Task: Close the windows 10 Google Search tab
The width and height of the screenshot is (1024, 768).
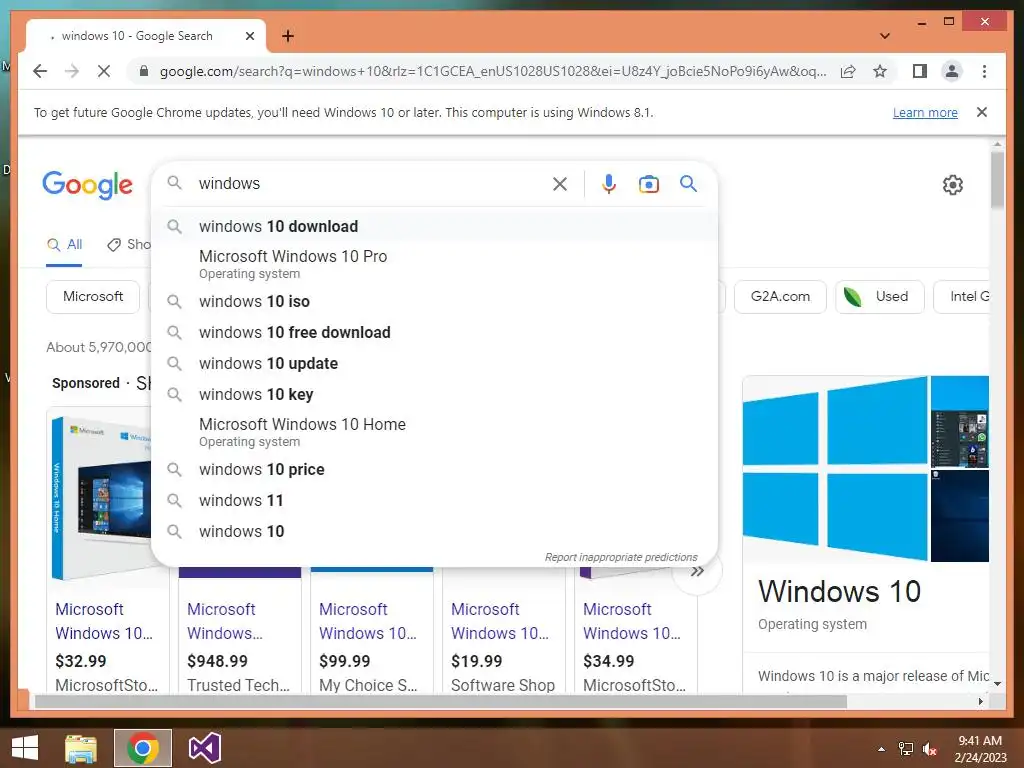Action: point(249,36)
